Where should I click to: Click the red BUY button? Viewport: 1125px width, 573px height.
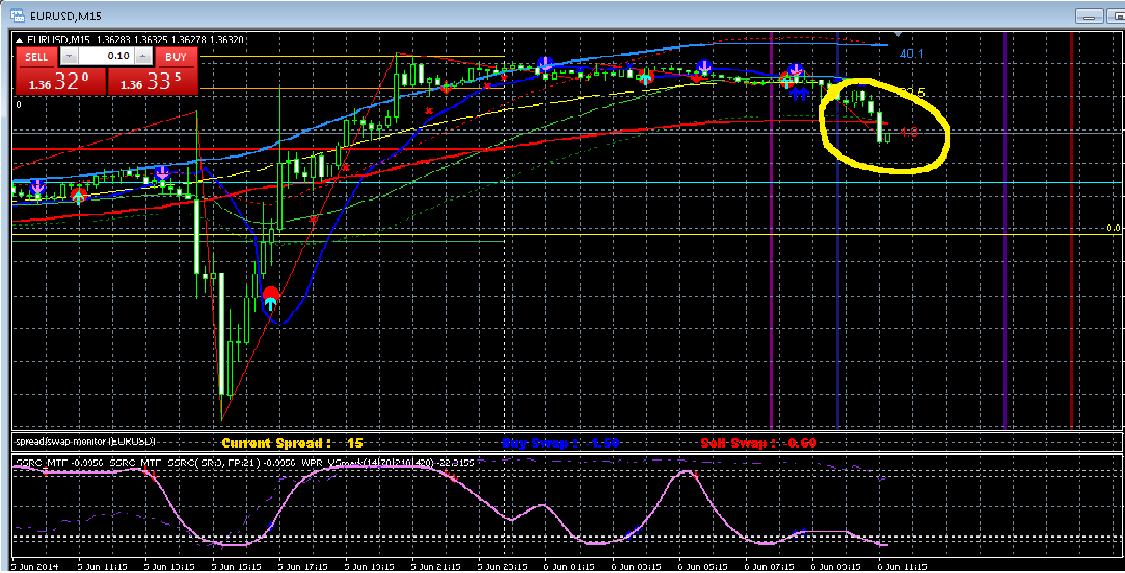176,57
